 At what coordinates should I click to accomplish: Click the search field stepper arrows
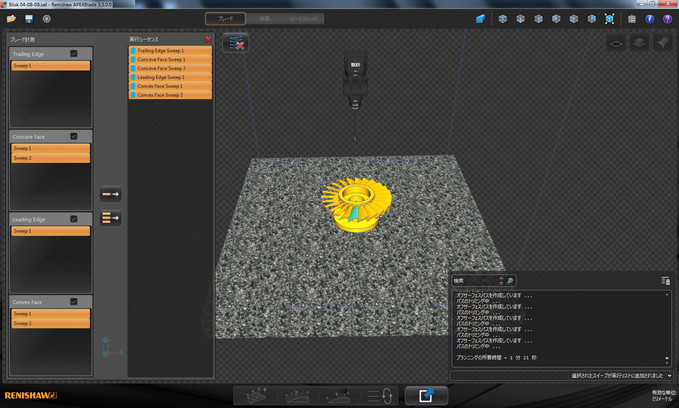point(499,281)
